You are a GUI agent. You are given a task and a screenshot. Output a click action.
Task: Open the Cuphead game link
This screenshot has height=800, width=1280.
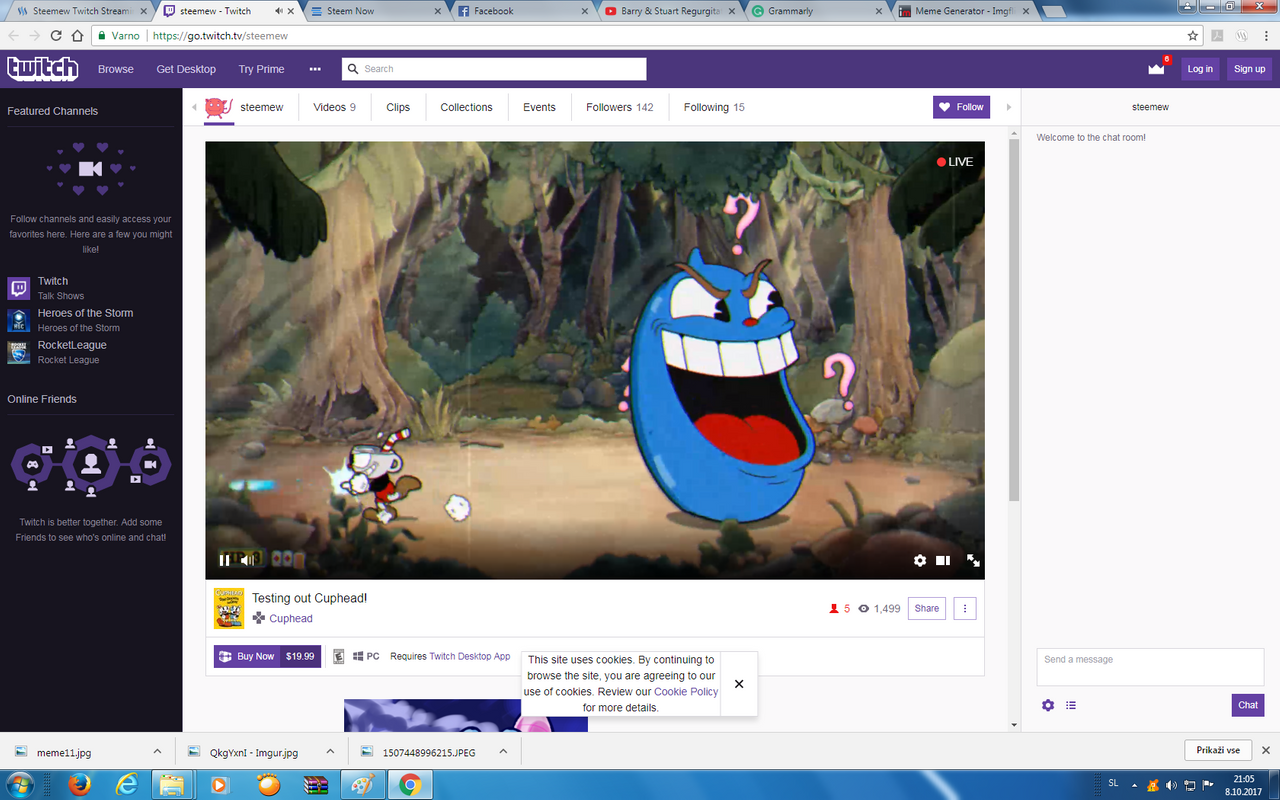click(x=291, y=618)
